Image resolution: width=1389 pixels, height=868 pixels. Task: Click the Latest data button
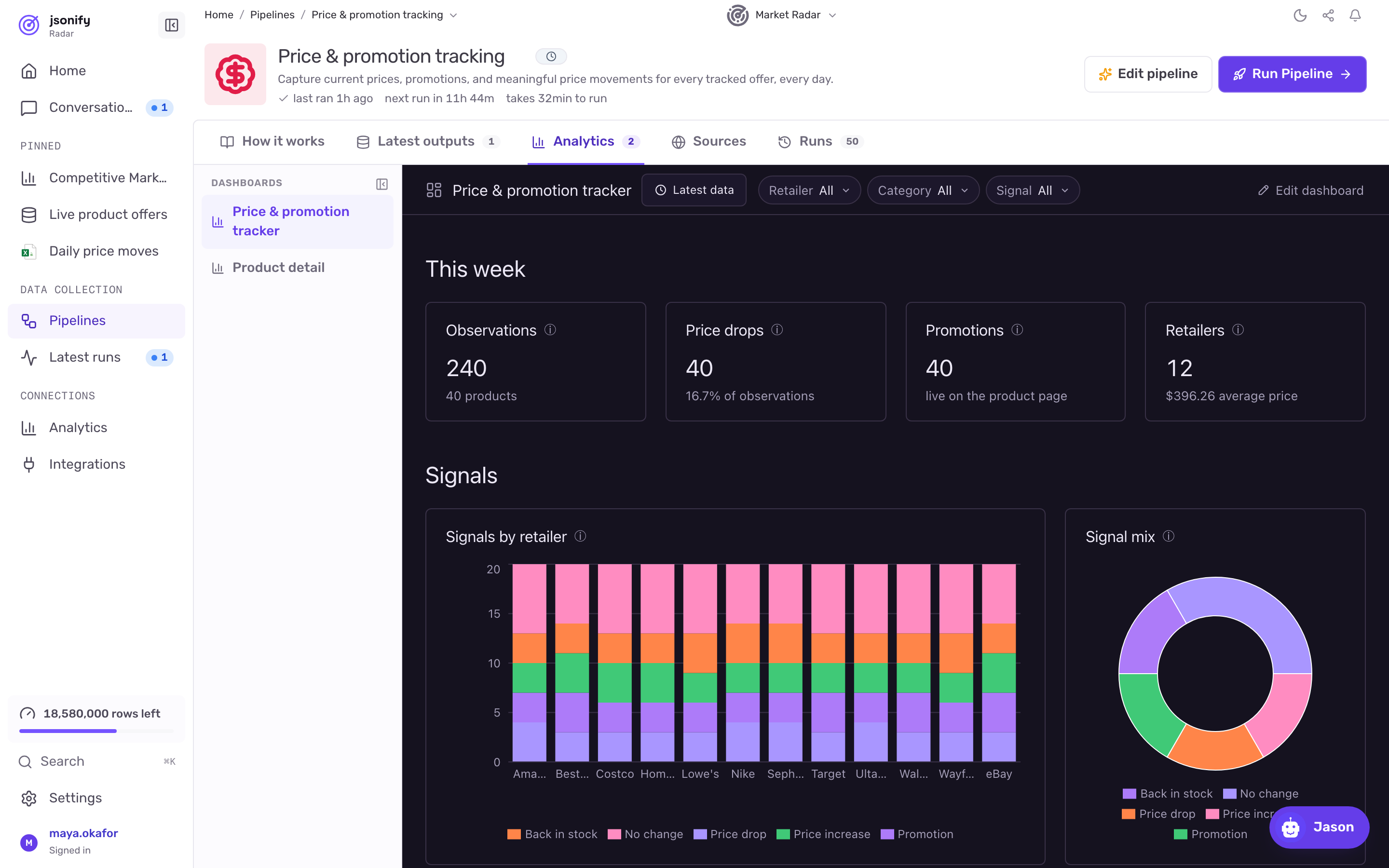(x=694, y=190)
